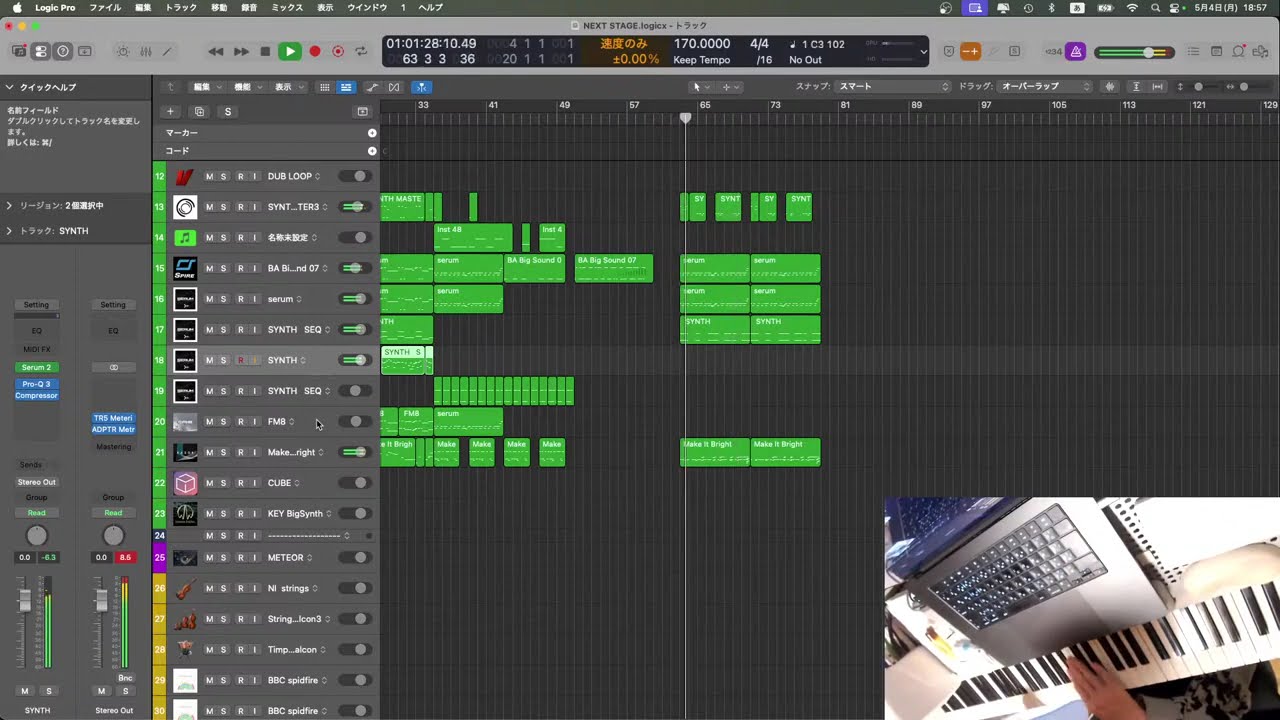Open the Snap スマート dropdown

[x=892, y=87]
